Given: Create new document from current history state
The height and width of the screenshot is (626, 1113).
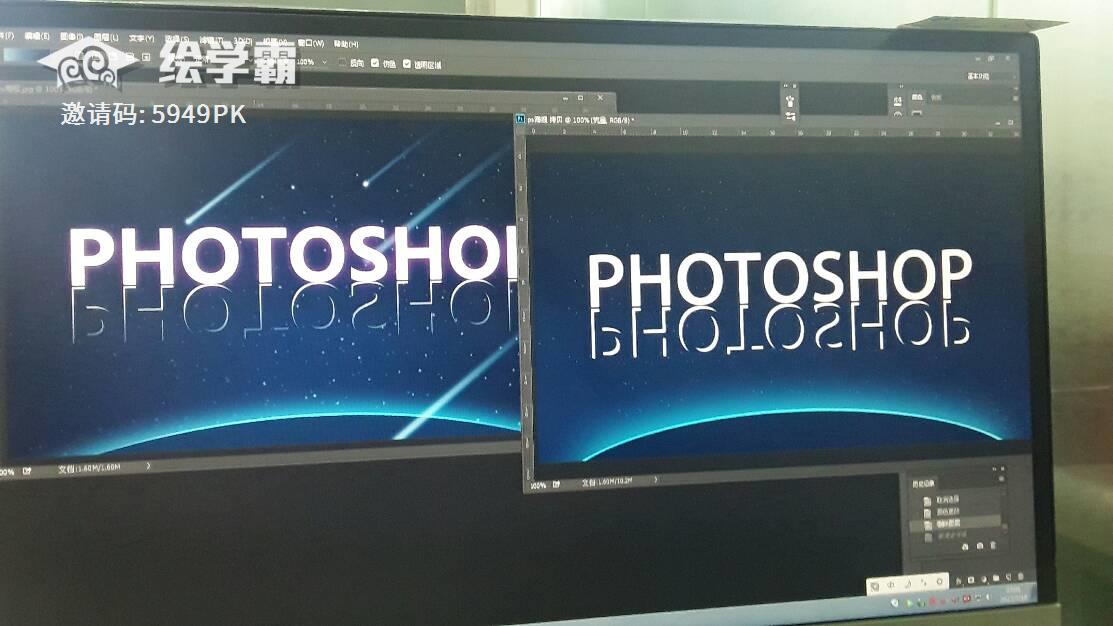Looking at the screenshot, I should (965, 547).
